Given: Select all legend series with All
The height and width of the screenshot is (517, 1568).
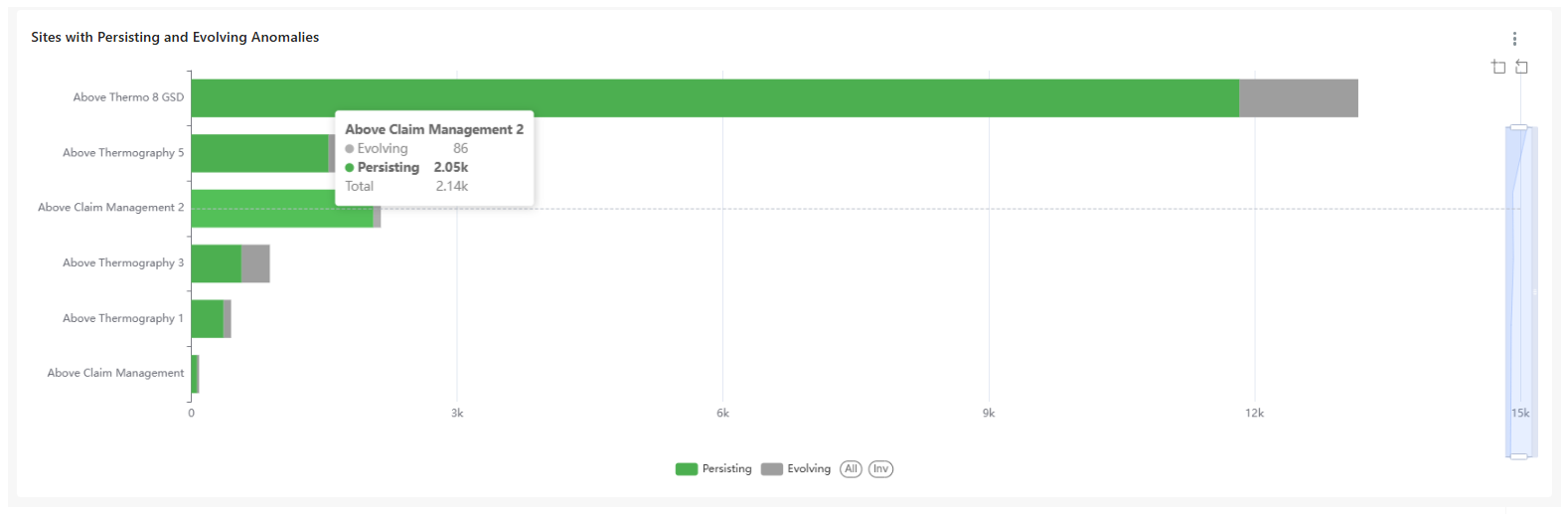Looking at the screenshot, I should (x=851, y=469).
